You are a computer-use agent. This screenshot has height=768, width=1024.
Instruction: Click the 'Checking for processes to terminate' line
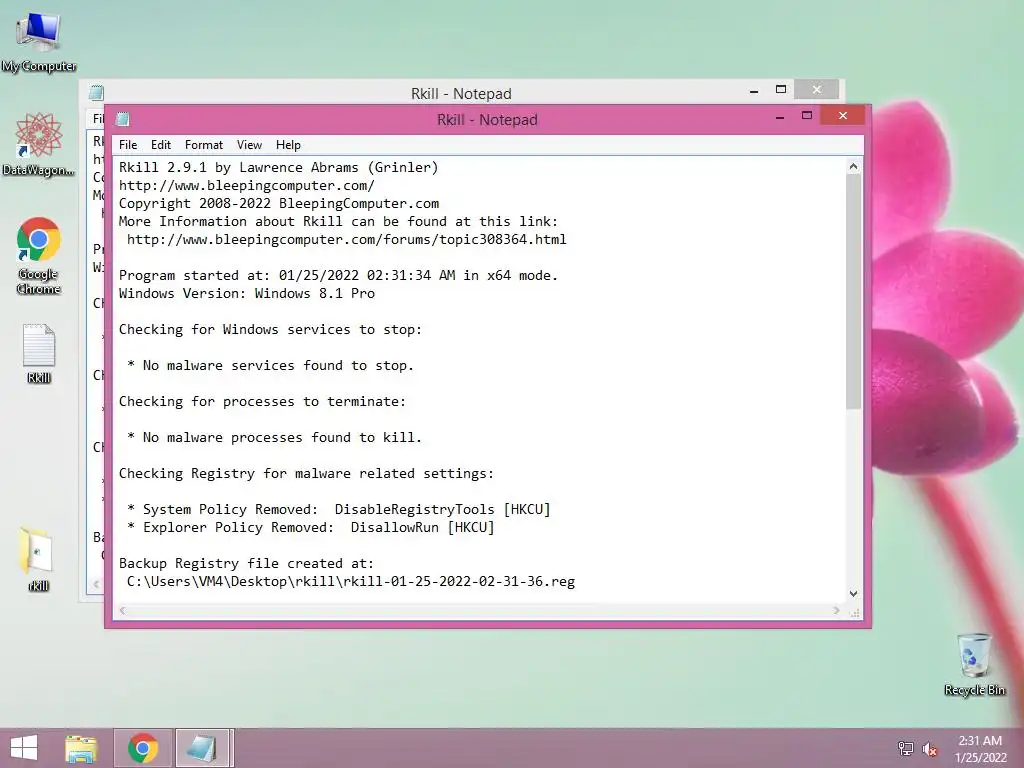263,401
